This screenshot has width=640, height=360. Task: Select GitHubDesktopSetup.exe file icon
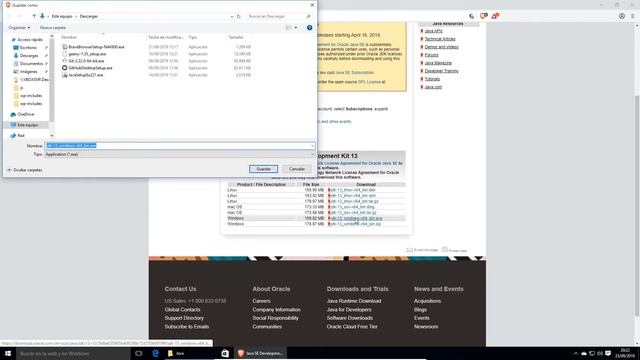pyautogui.click(x=64, y=68)
